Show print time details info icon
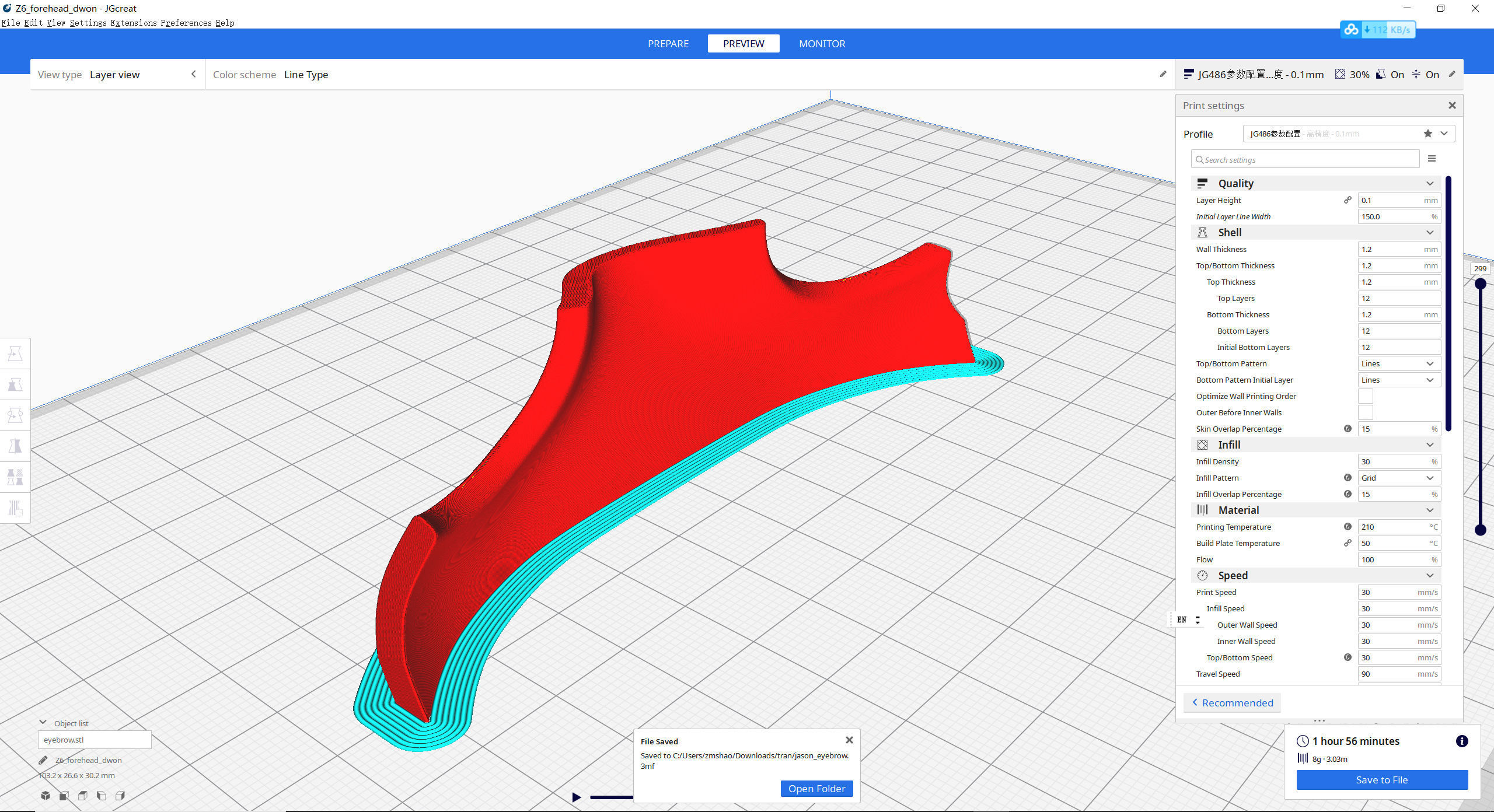 tap(1461, 741)
